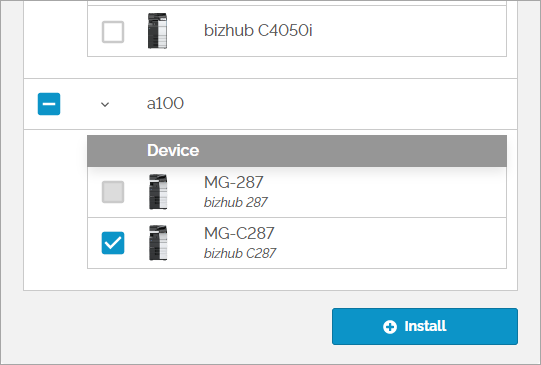Image resolution: width=541 pixels, height=365 pixels.
Task: Click empty space in the MG-C287 row
Action: click(x=390, y=243)
